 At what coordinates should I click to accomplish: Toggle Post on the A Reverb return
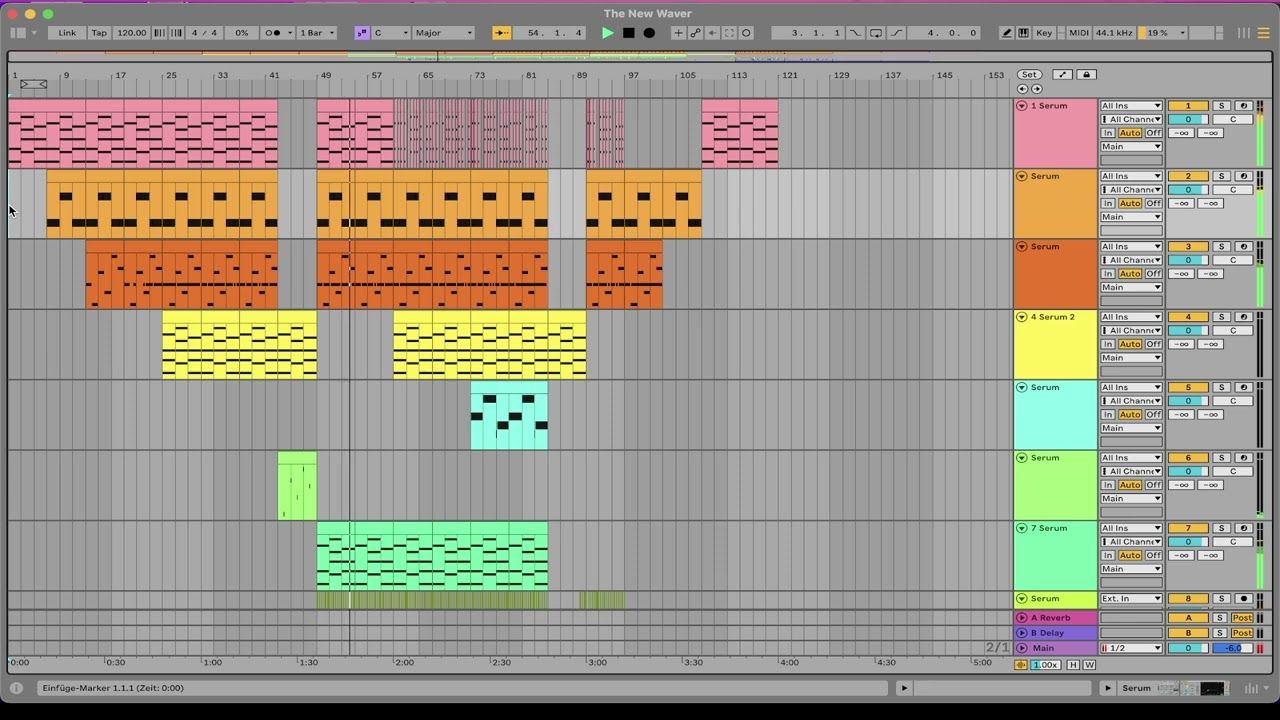point(1242,618)
